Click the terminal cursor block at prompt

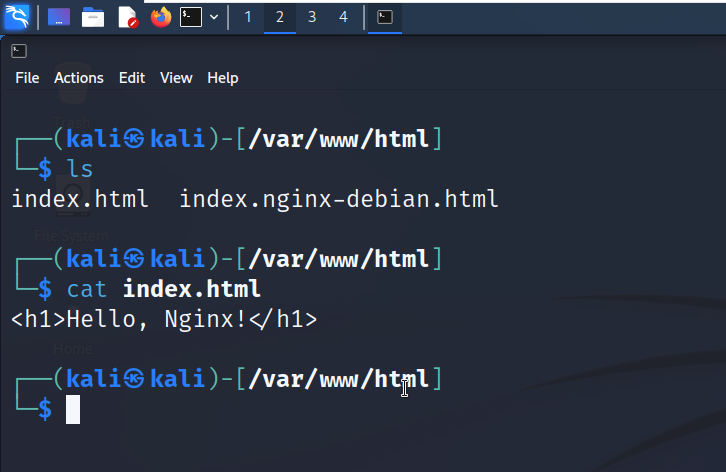coord(73,409)
